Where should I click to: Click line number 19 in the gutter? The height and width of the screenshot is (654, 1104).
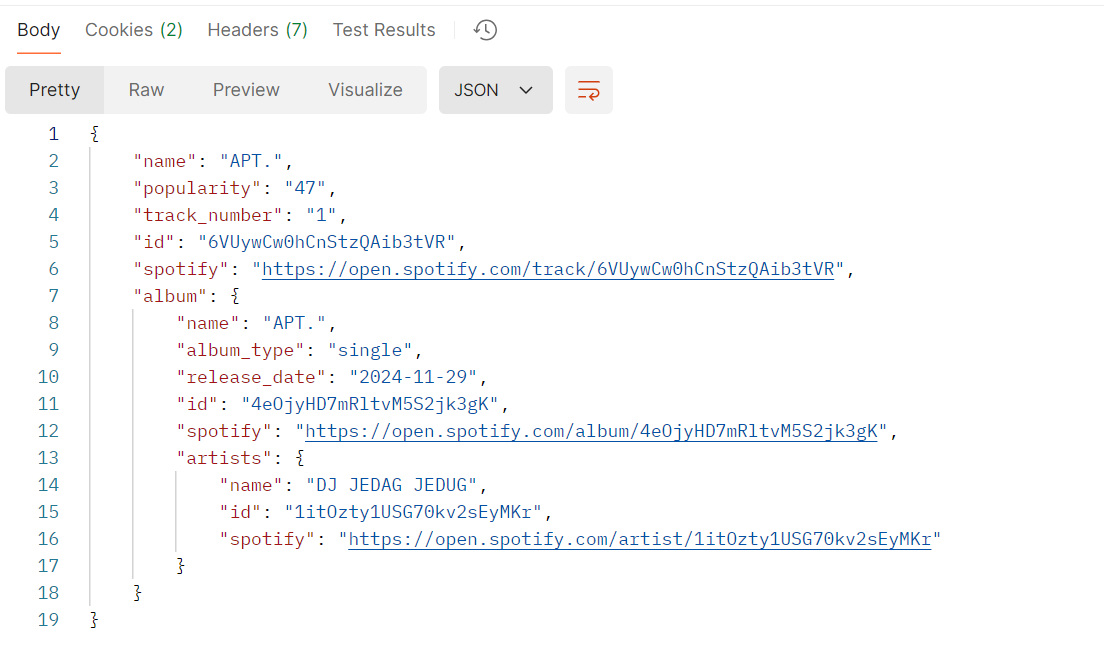48,620
